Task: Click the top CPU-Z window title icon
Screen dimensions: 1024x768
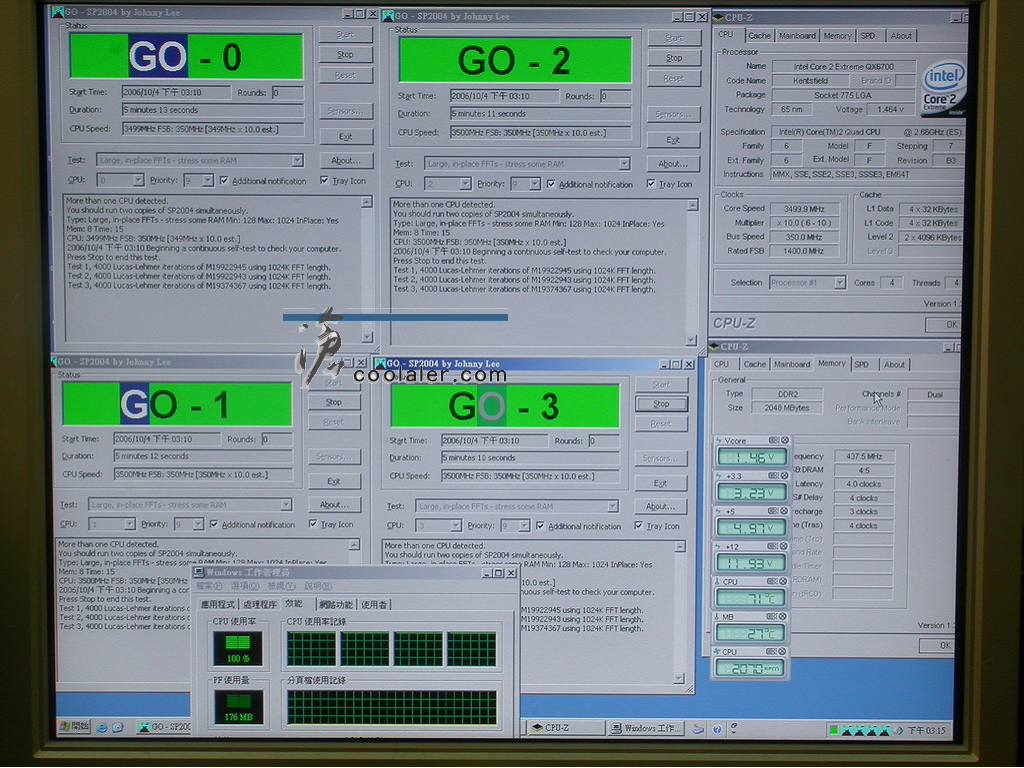Action: coord(718,18)
